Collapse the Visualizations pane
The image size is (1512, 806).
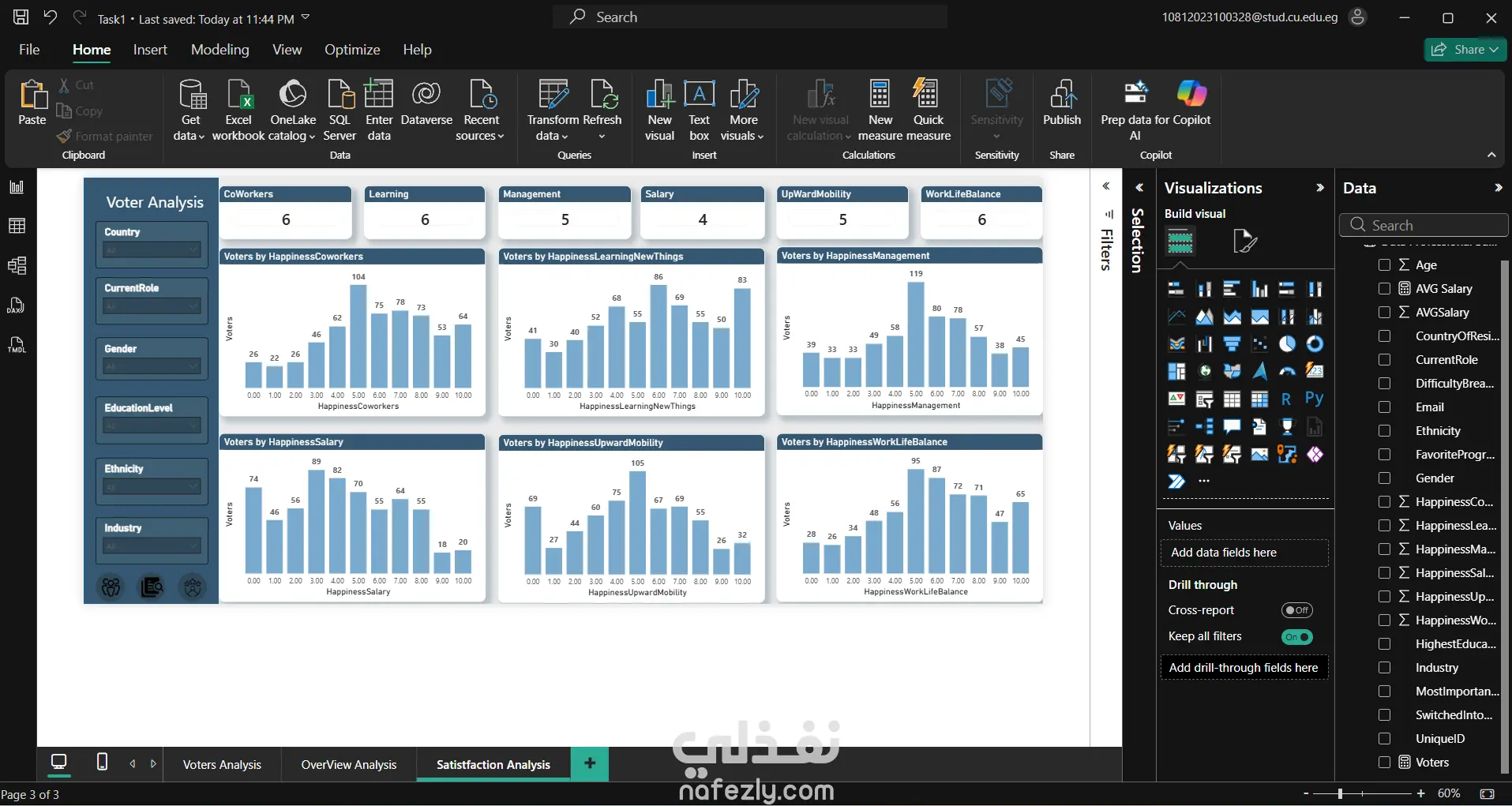coord(1319,188)
